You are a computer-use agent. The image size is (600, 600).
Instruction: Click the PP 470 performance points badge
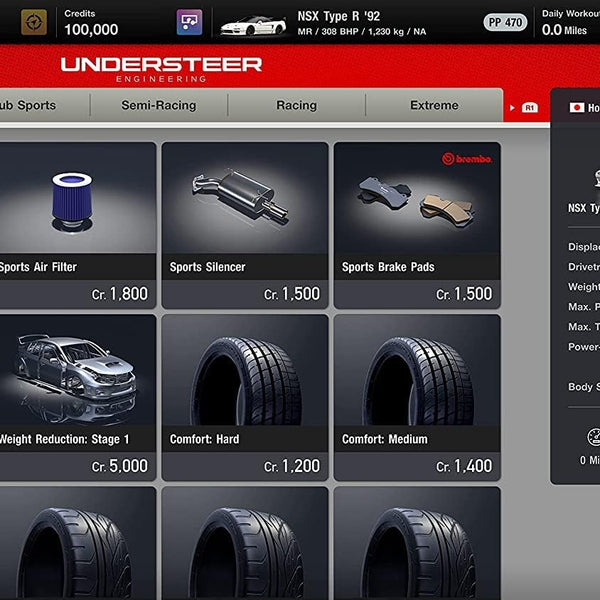coord(505,23)
